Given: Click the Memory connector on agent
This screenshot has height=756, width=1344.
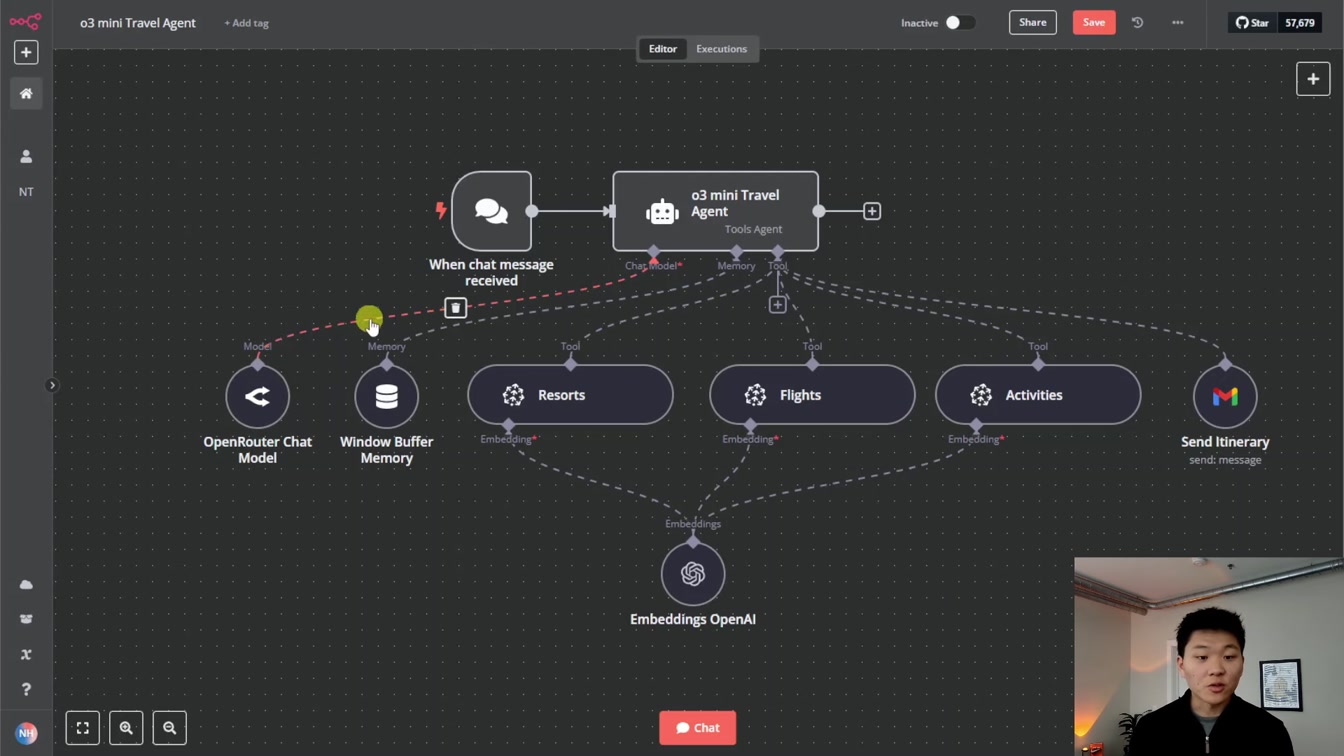Looking at the screenshot, I should point(736,252).
